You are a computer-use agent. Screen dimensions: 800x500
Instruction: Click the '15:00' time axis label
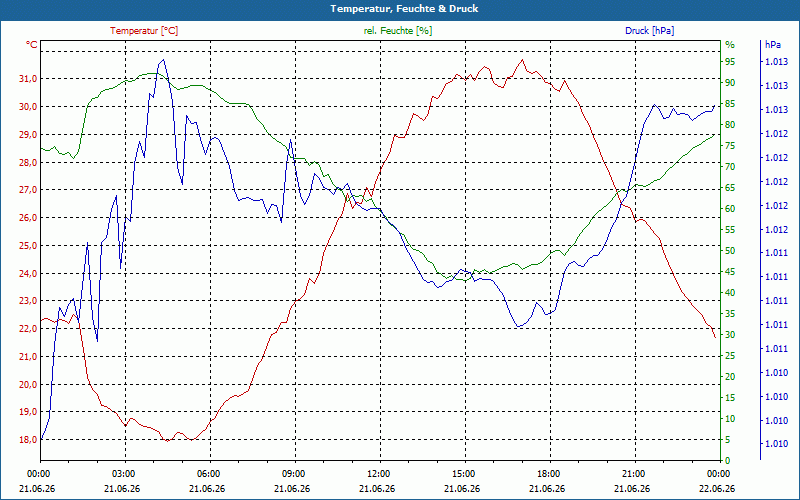463,473
